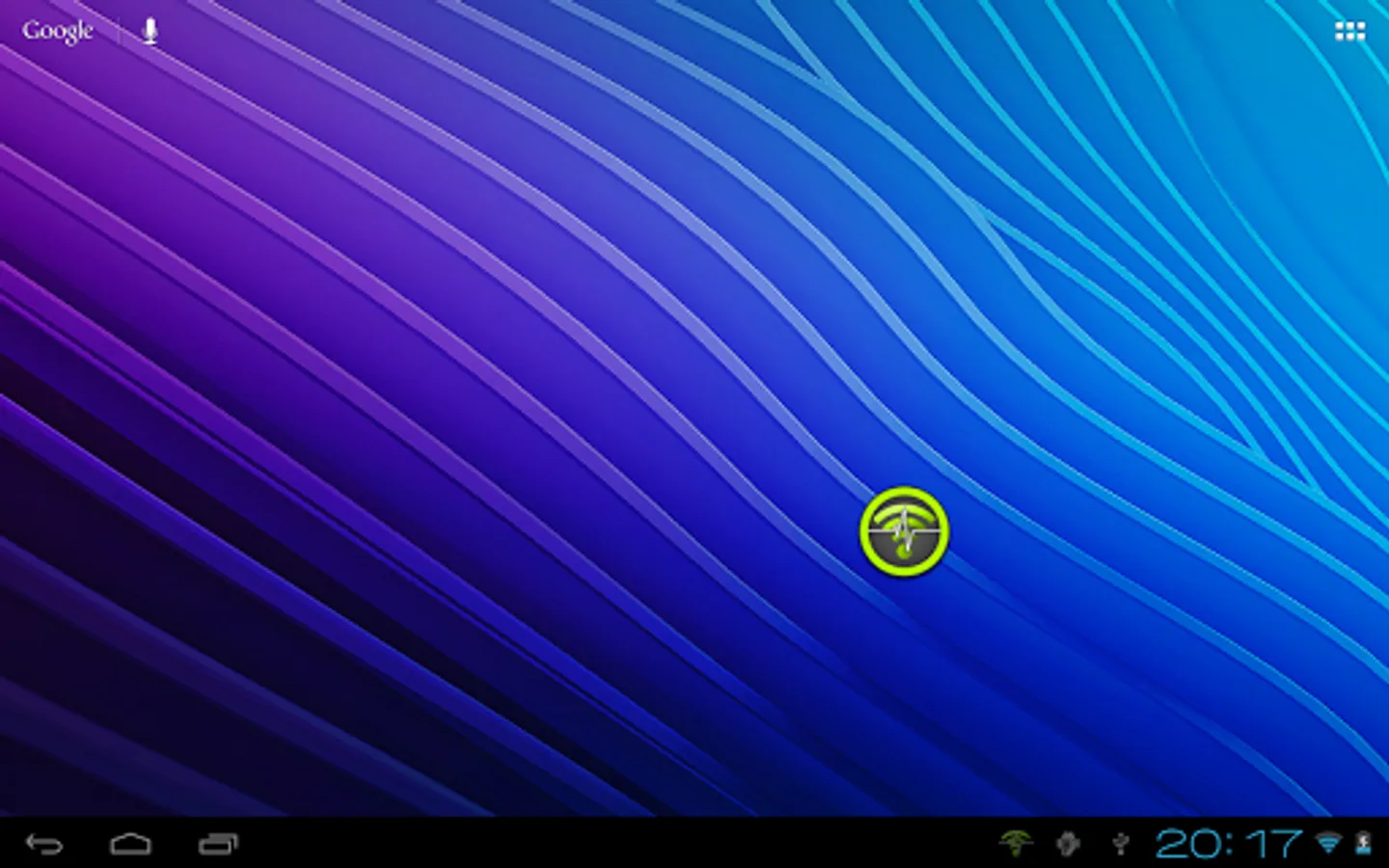Viewport: 1389px width, 868px height.
Task: Open the 20:17 clock panel
Action: 1229,844
